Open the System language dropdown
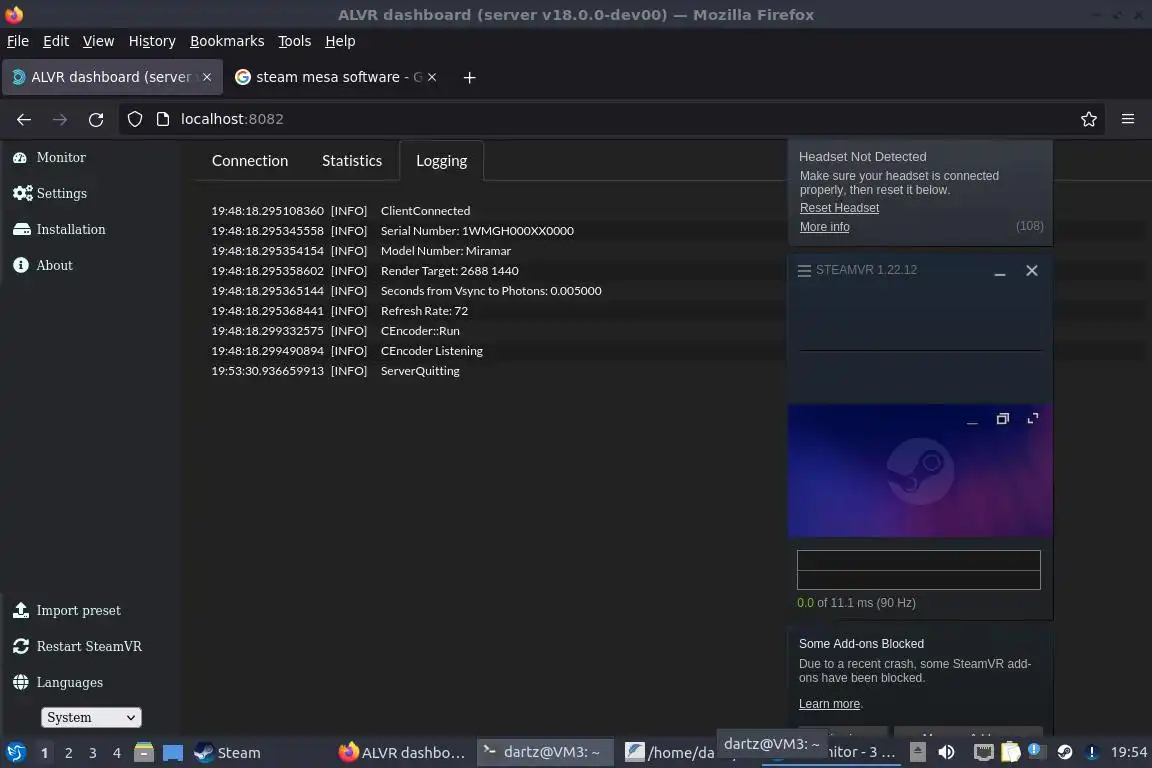Screen dimensions: 1152x768 click(90, 717)
